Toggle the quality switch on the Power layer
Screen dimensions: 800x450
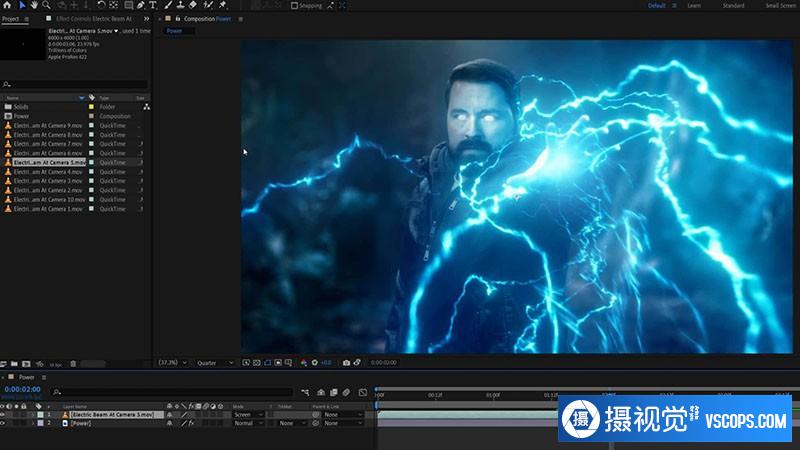[x=184, y=423]
